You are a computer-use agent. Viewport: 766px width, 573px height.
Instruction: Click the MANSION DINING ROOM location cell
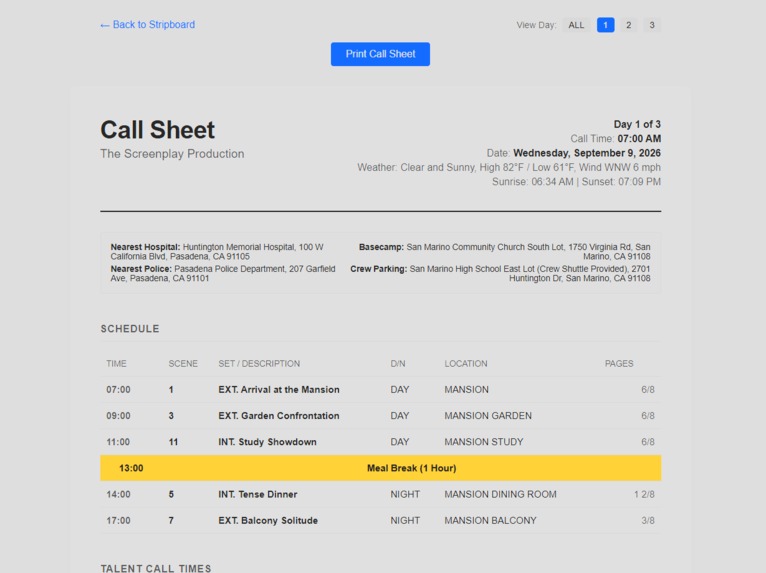pos(500,494)
